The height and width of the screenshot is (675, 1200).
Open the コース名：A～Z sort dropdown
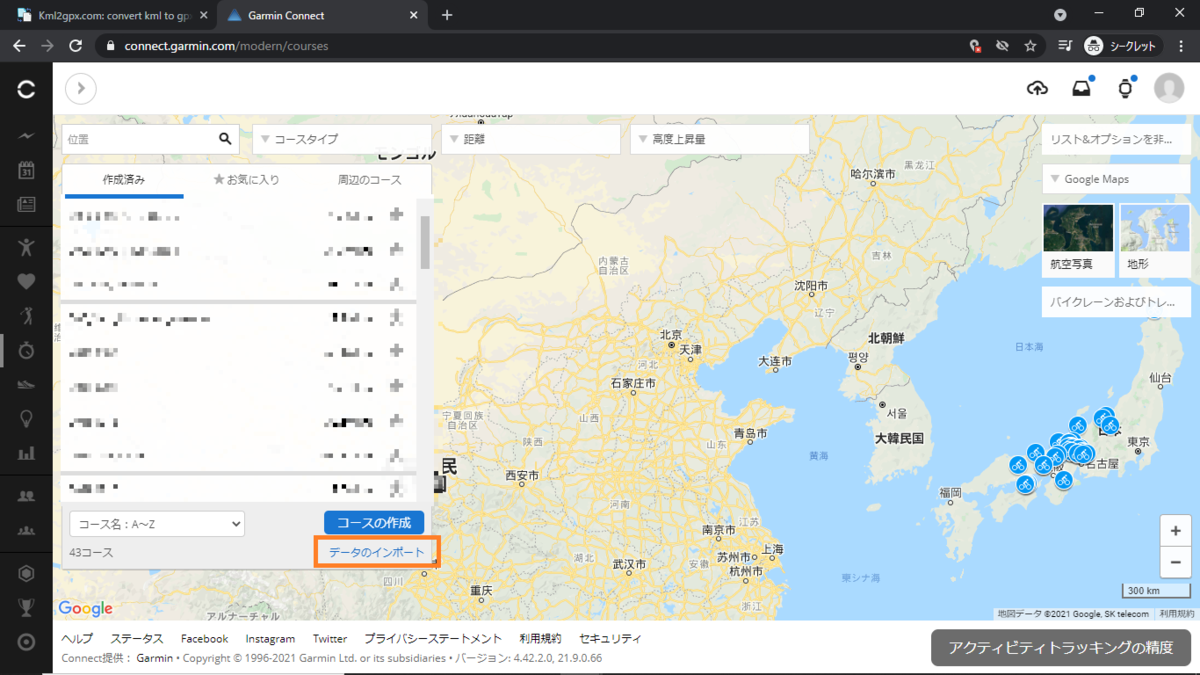pos(157,523)
